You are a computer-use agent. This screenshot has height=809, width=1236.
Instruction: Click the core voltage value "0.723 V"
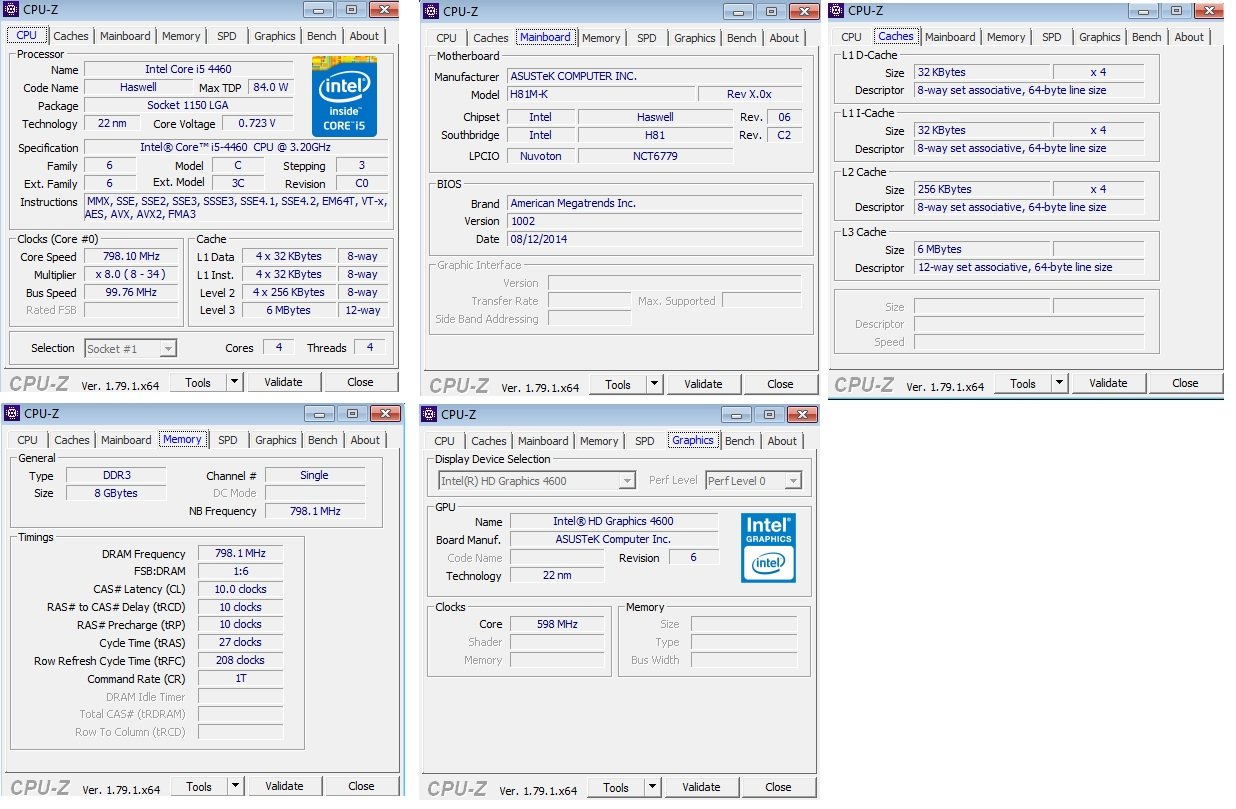click(257, 124)
